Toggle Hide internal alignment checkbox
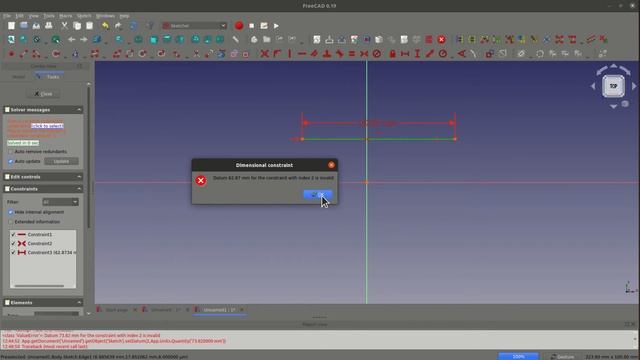The image size is (640, 360). pos(11,212)
